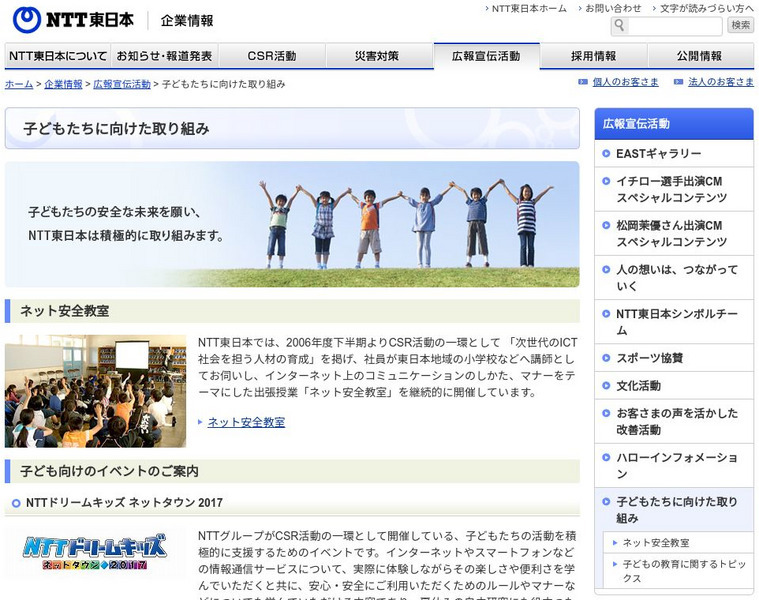The width and height of the screenshot is (759, 600).
Task: Open イチロー選手出演CM スペシャルコンテンツ
Action: click(674, 189)
